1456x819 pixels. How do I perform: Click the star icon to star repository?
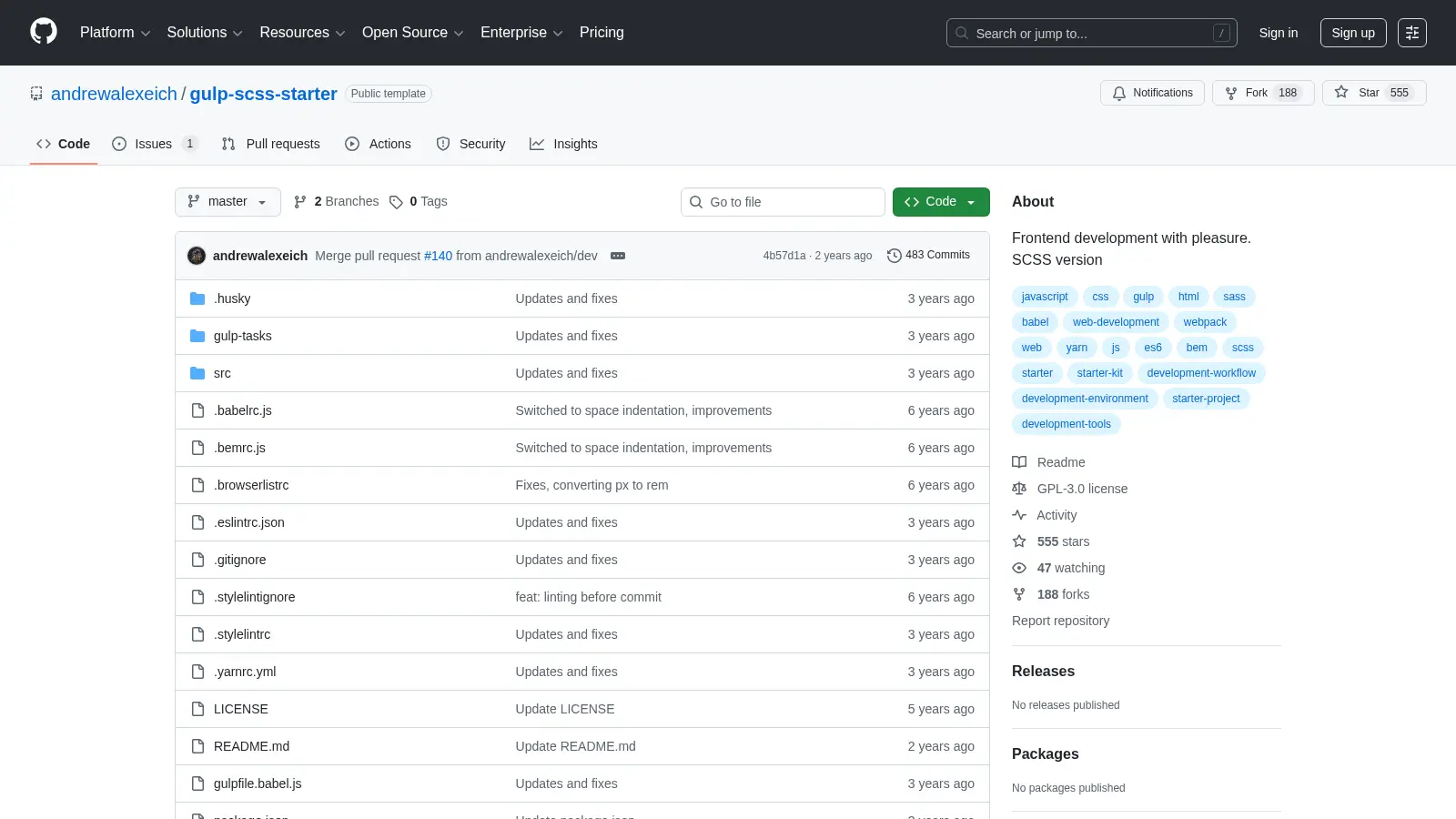1341,92
